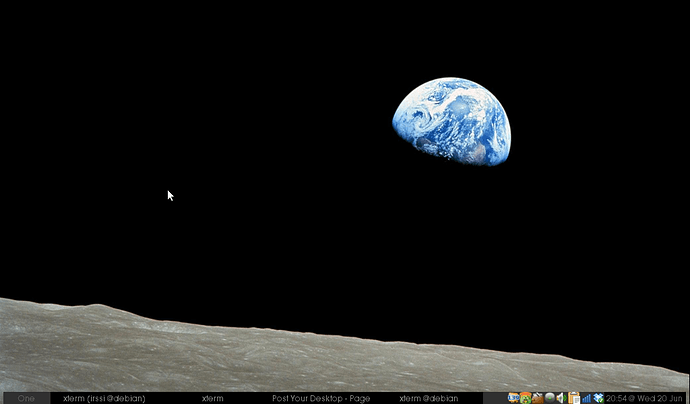Click empty black sky area of desktop
The height and width of the screenshot is (404, 690).
click(x=250, y=120)
